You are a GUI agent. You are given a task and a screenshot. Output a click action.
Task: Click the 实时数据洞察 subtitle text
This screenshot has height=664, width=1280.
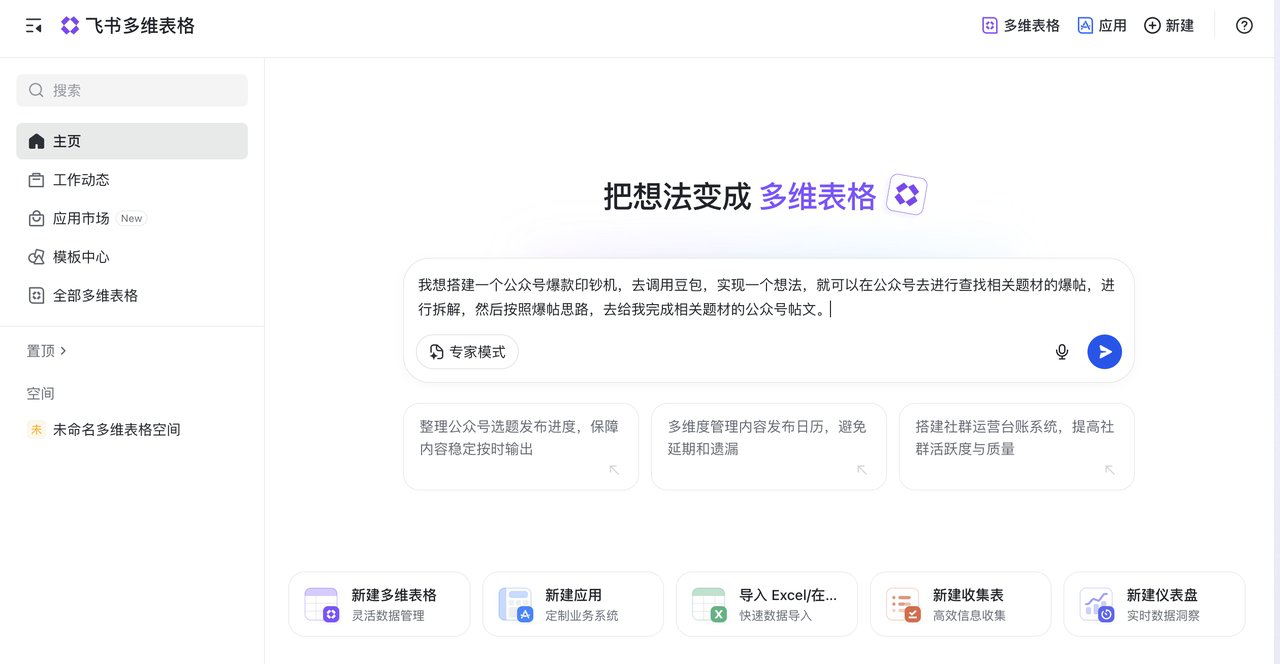pyautogui.click(x=1163, y=616)
